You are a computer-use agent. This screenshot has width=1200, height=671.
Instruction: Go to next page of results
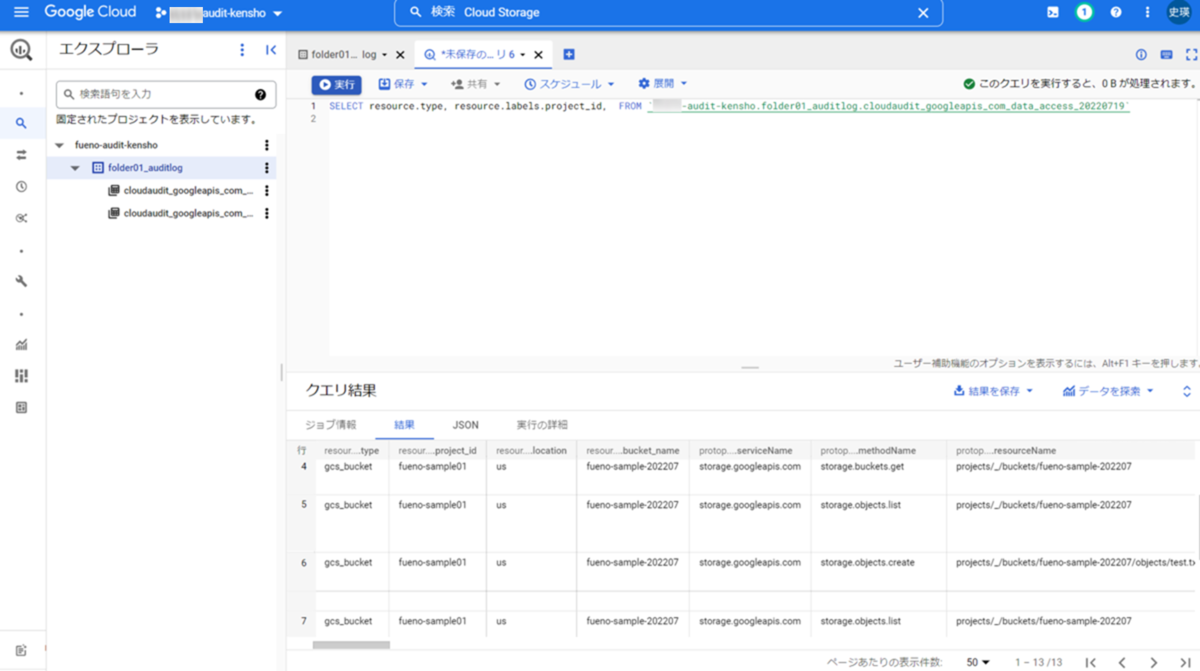(x=1154, y=663)
